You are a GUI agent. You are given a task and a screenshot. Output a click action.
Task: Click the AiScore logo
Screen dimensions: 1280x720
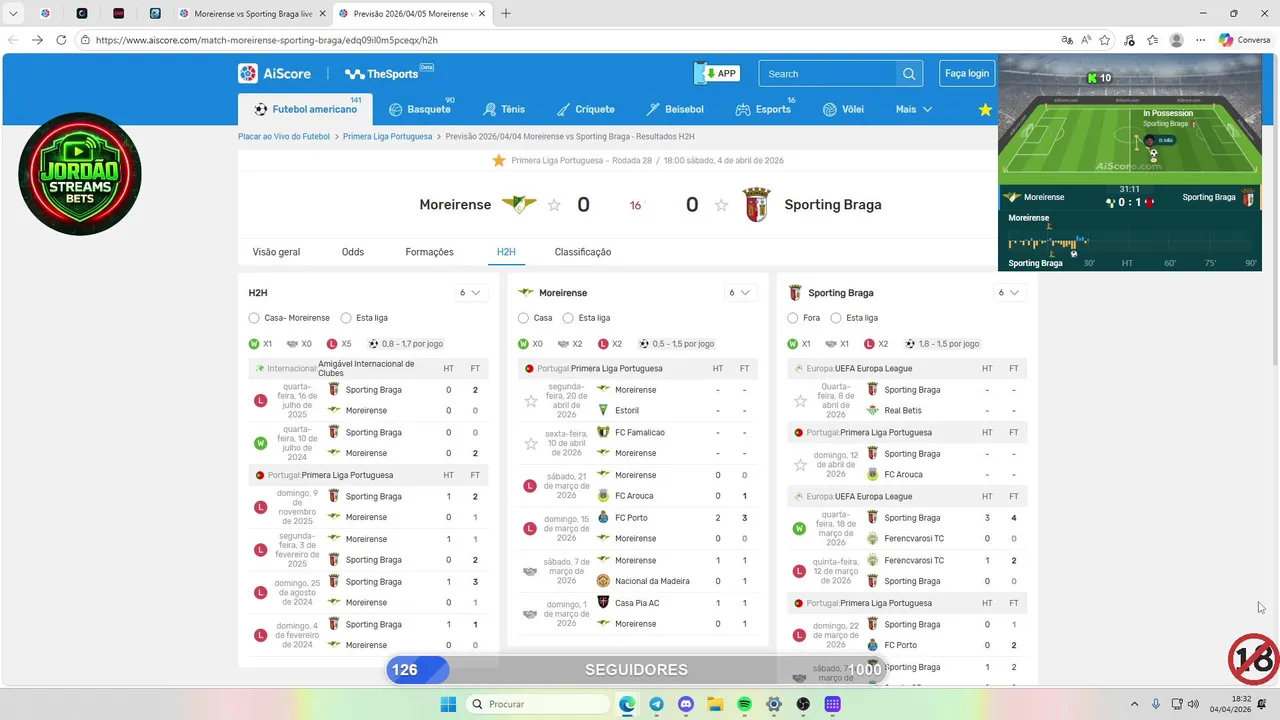pos(275,74)
